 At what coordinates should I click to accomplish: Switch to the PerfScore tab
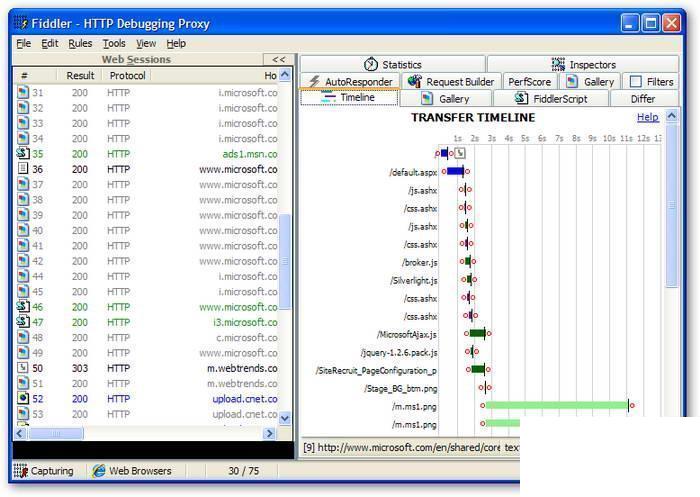coord(529,81)
